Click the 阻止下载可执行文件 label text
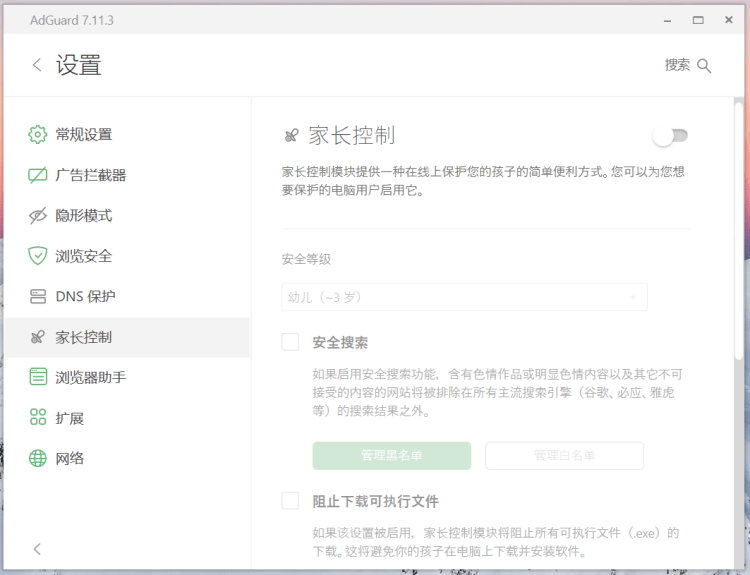750x575 pixels. coord(375,501)
